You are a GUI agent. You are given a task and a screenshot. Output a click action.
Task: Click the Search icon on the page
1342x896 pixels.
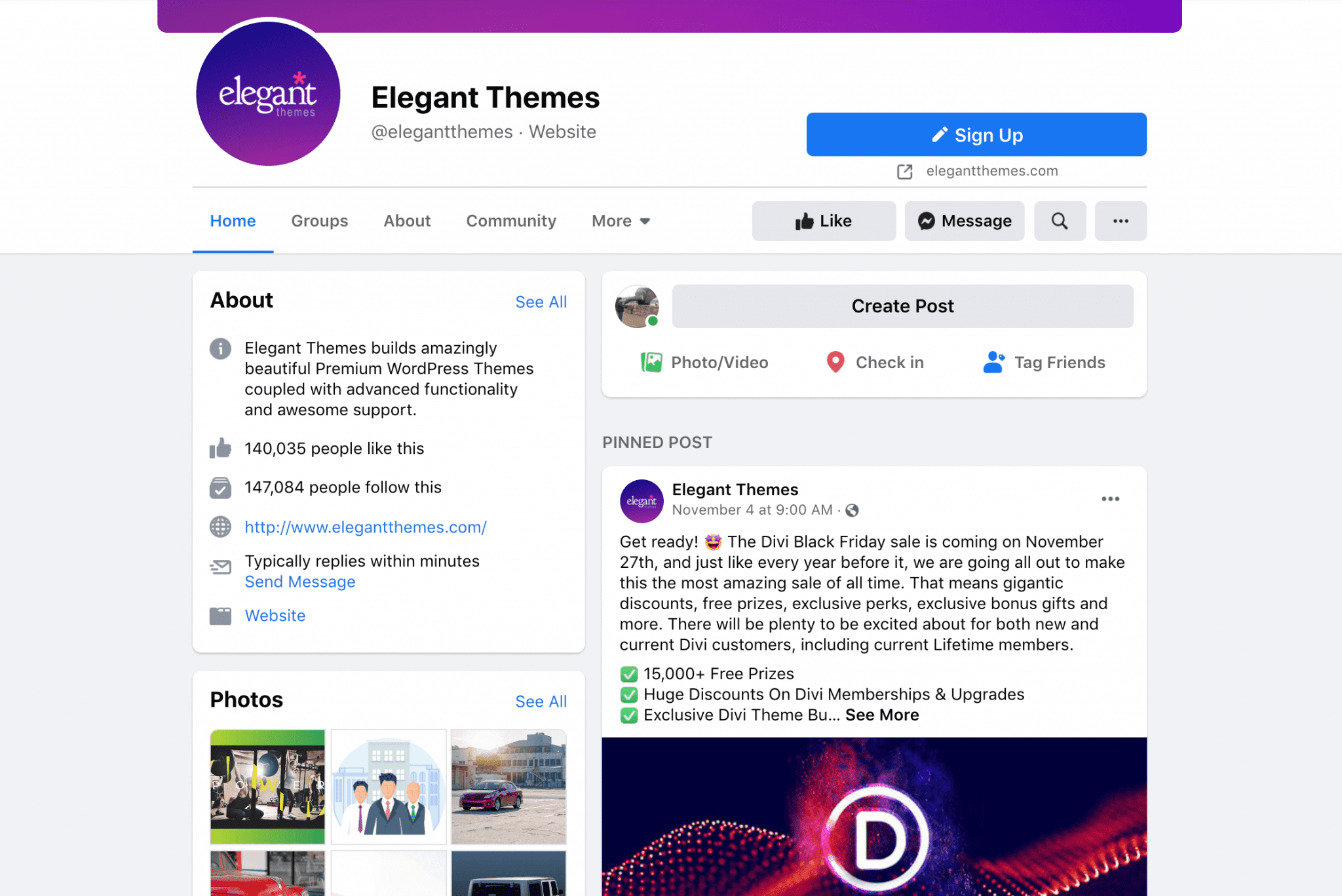pyautogui.click(x=1058, y=221)
